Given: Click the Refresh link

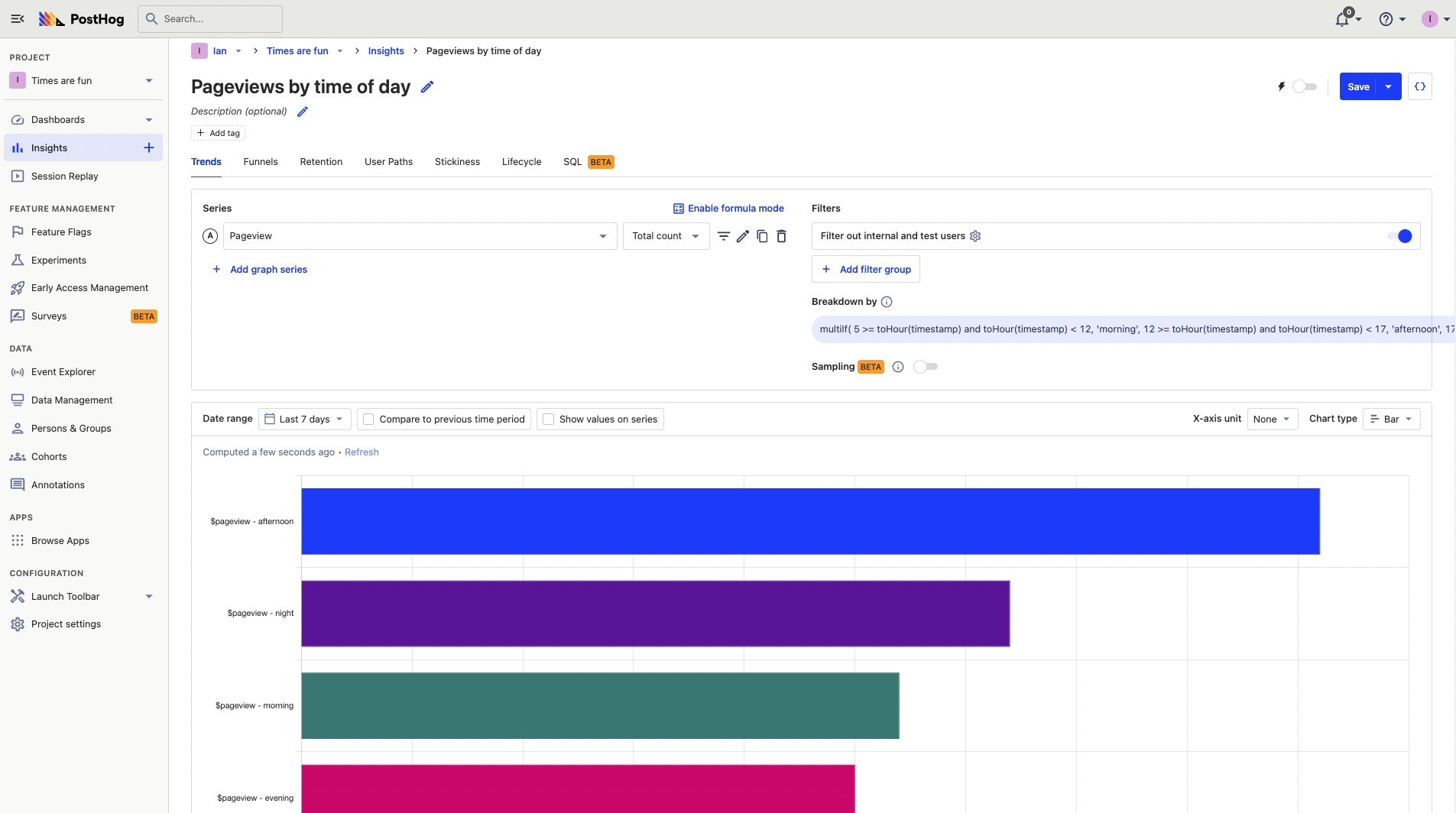Looking at the screenshot, I should pyautogui.click(x=362, y=452).
